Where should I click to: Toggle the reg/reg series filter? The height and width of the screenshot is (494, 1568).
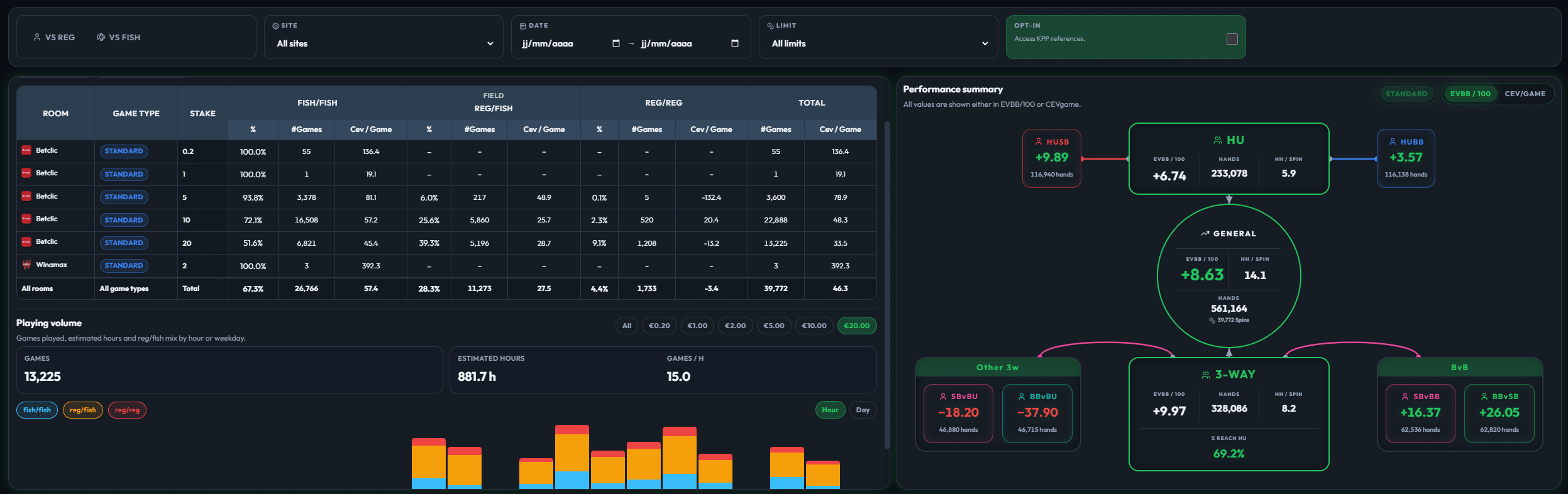tap(127, 410)
